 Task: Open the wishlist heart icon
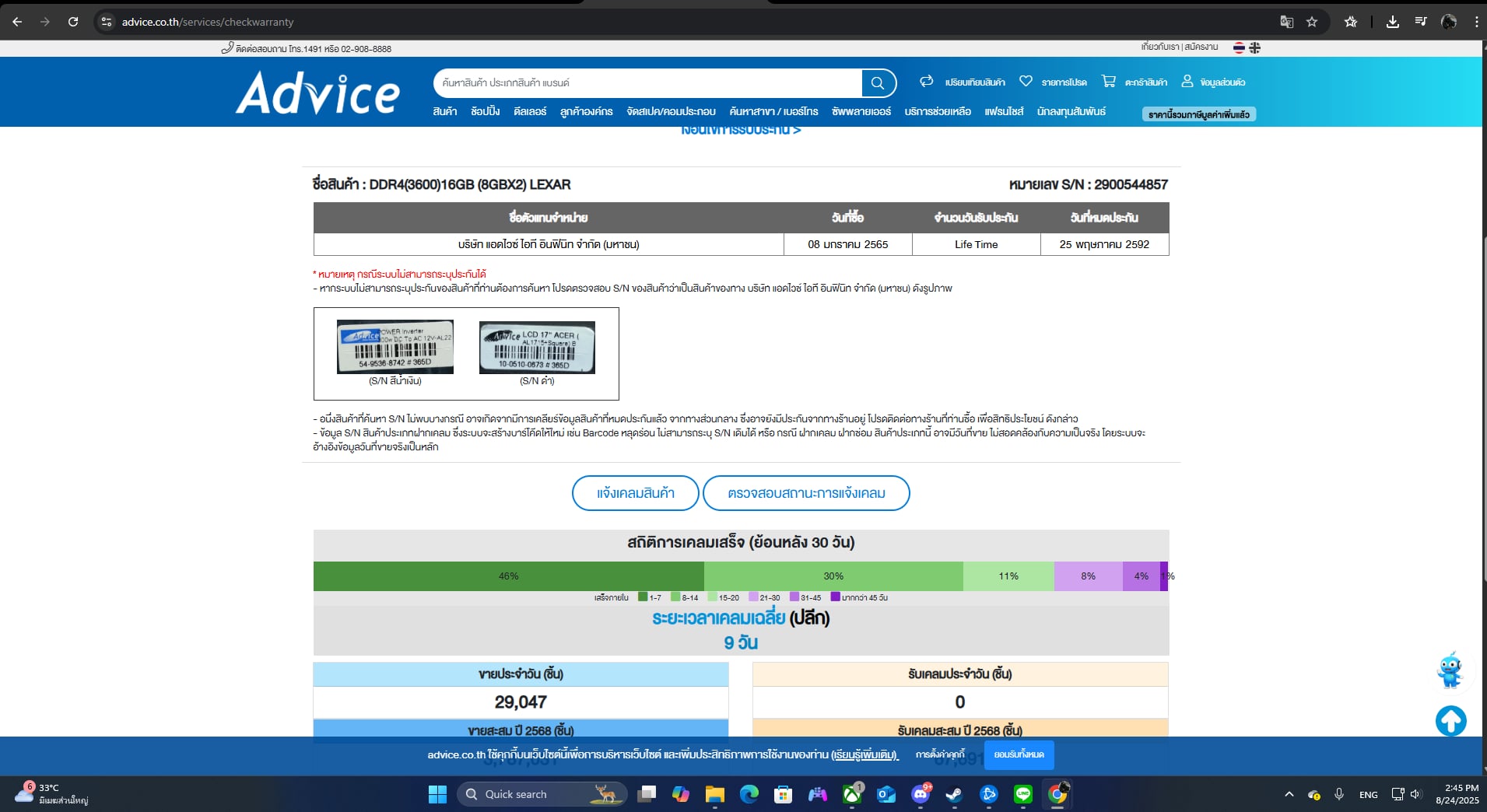(1026, 82)
